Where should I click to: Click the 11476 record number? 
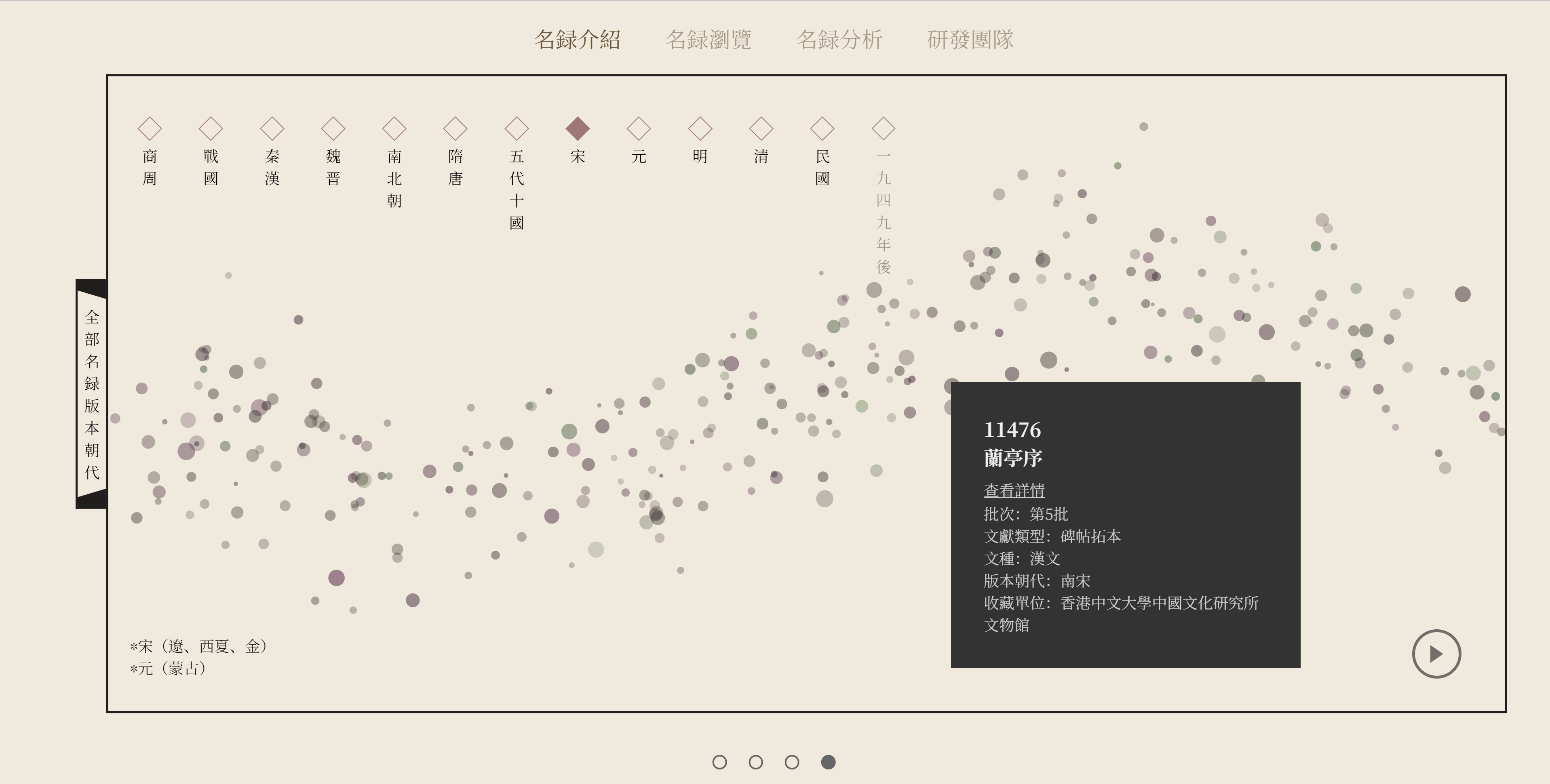coord(1012,430)
